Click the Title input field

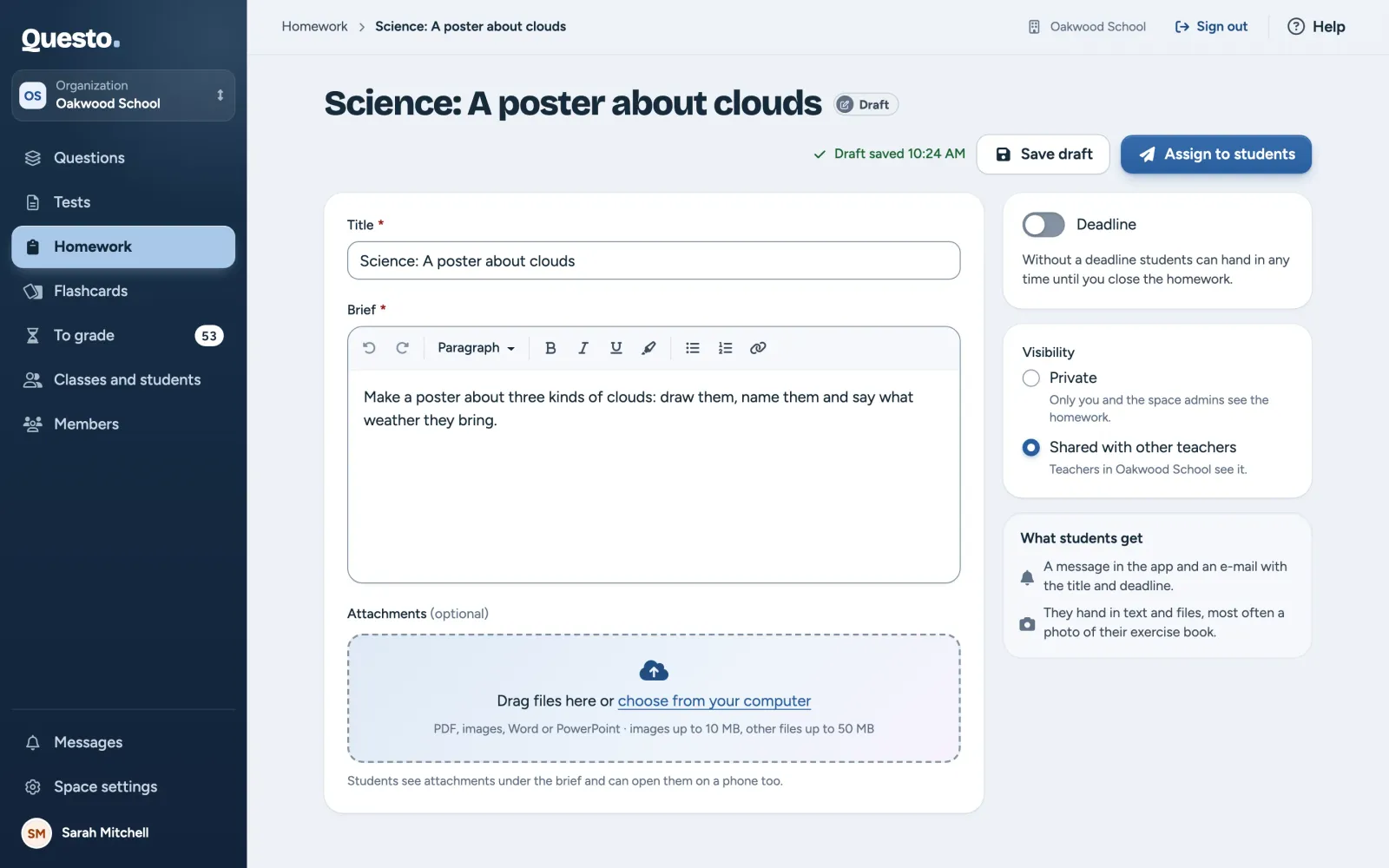click(x=654, y=260)
